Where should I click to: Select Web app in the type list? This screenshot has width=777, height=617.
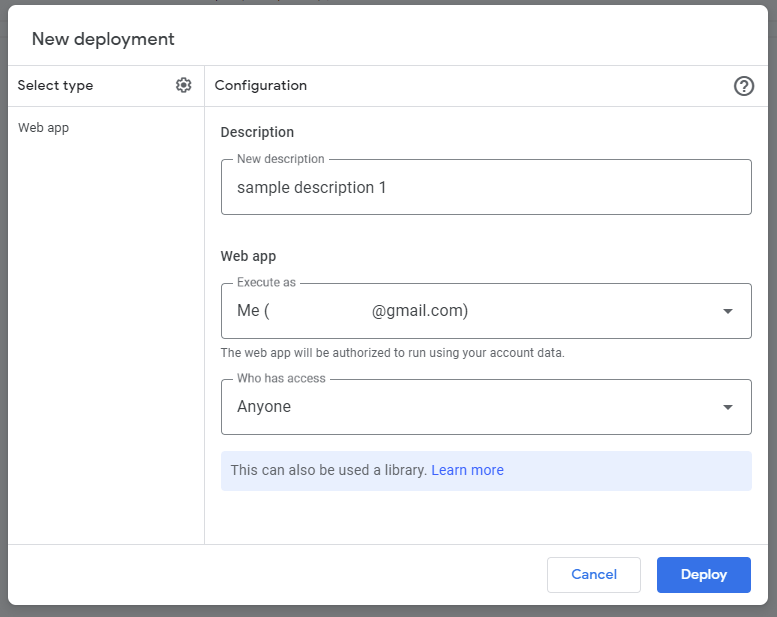(x=43, y=128)
